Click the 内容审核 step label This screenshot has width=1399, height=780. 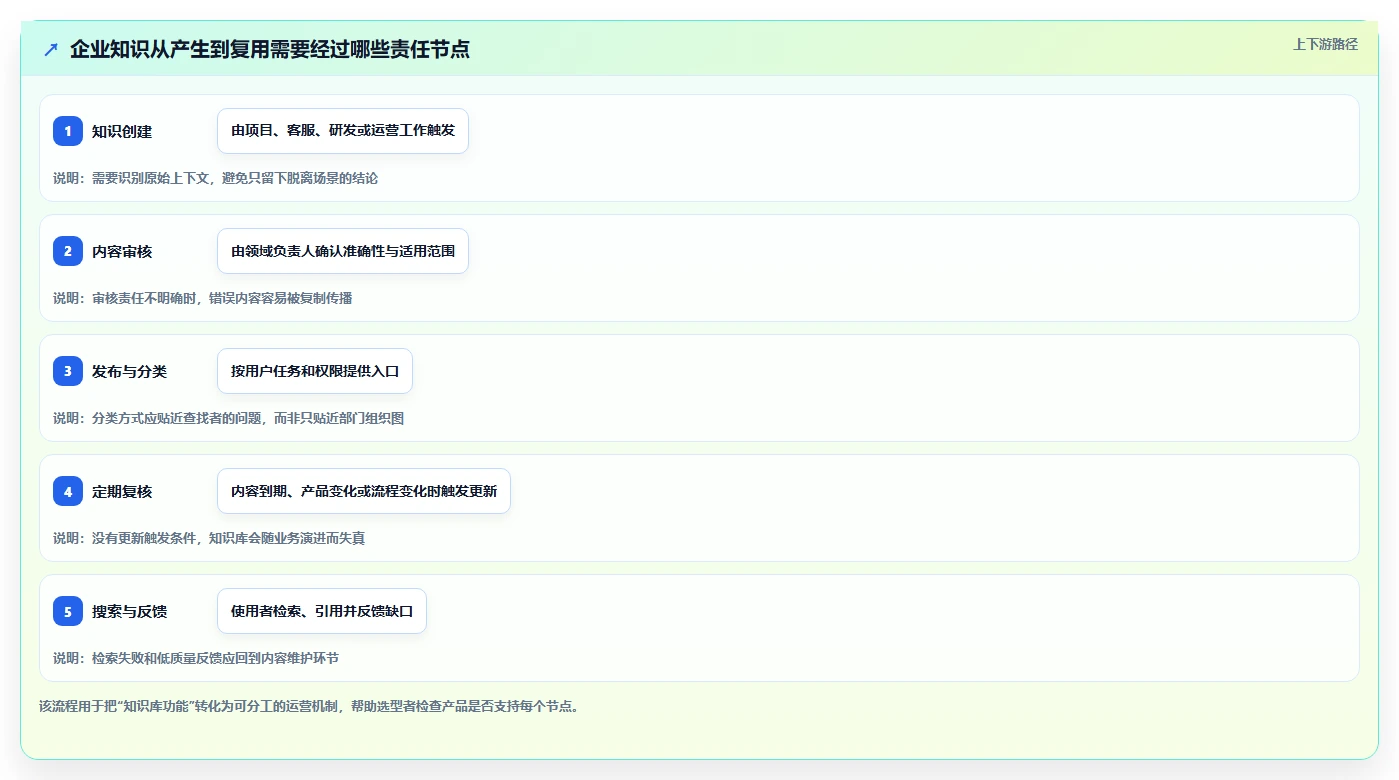tap(122, 251)
